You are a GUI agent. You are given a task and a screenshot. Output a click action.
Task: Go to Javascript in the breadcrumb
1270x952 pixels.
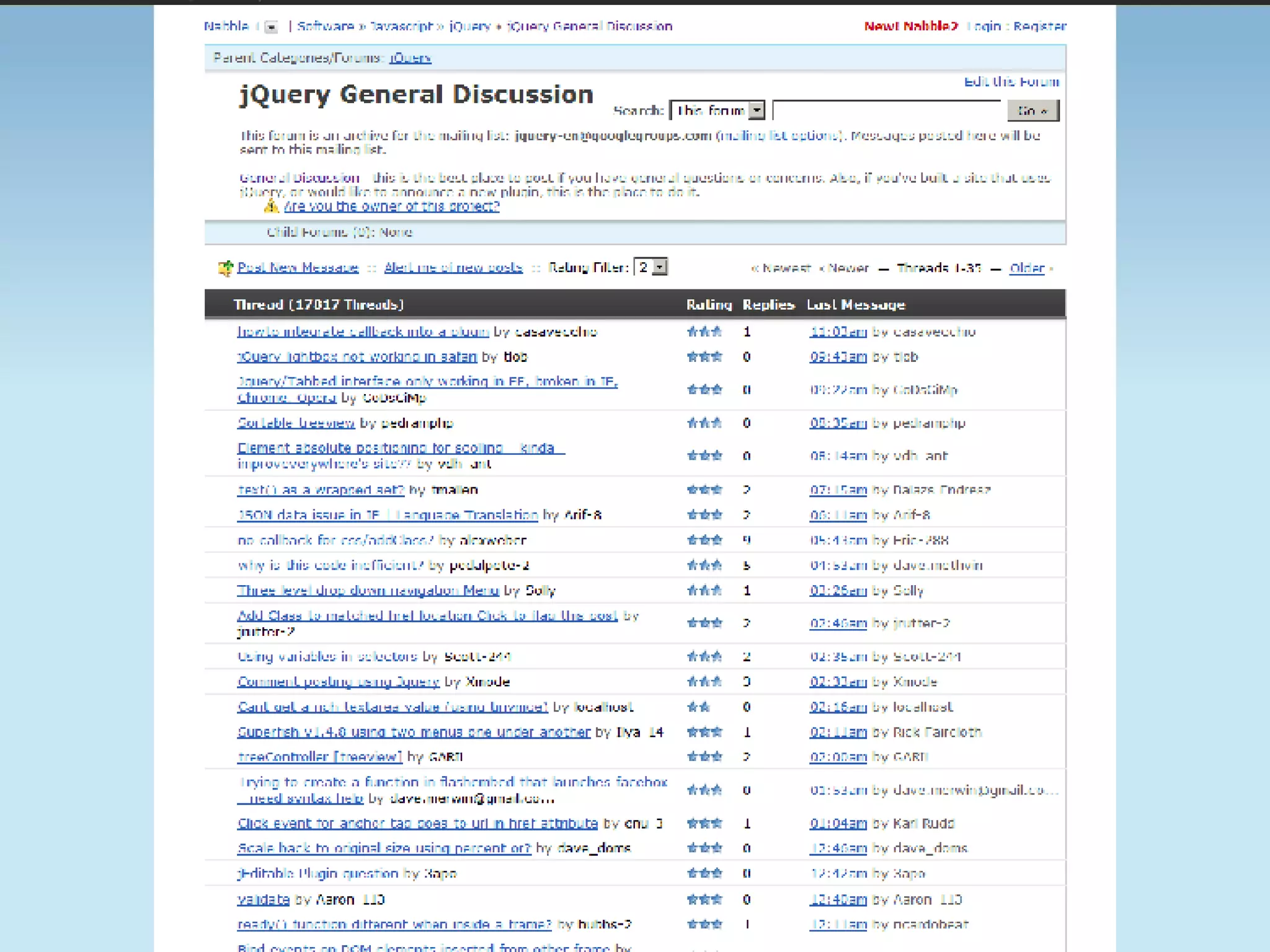click(401, 26)
